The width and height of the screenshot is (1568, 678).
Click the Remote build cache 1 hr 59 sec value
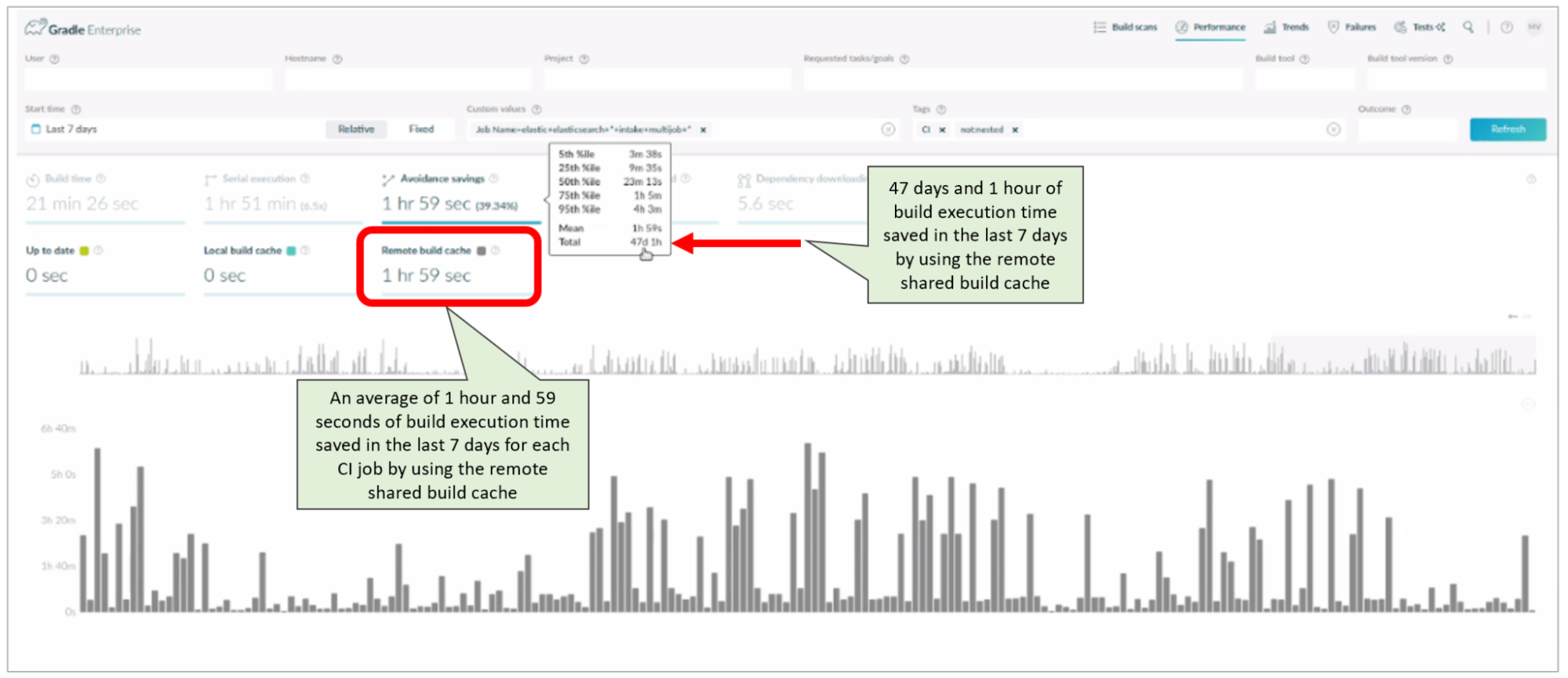point(426,275)
